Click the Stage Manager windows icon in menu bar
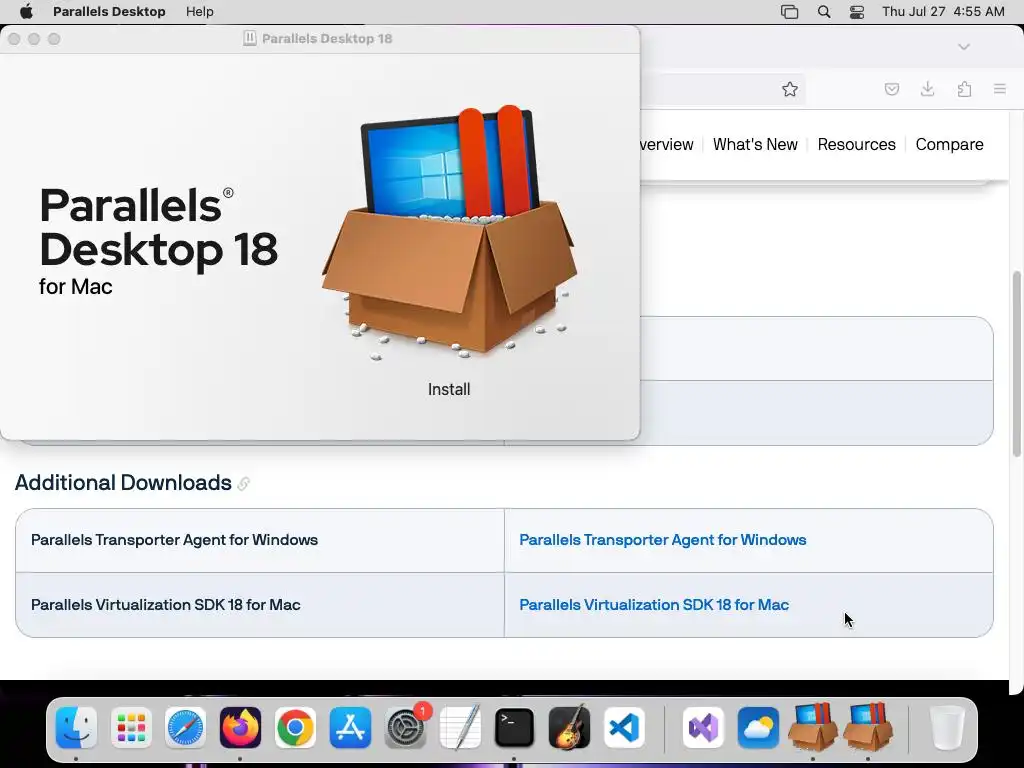1024x768 pixels. 790,12
